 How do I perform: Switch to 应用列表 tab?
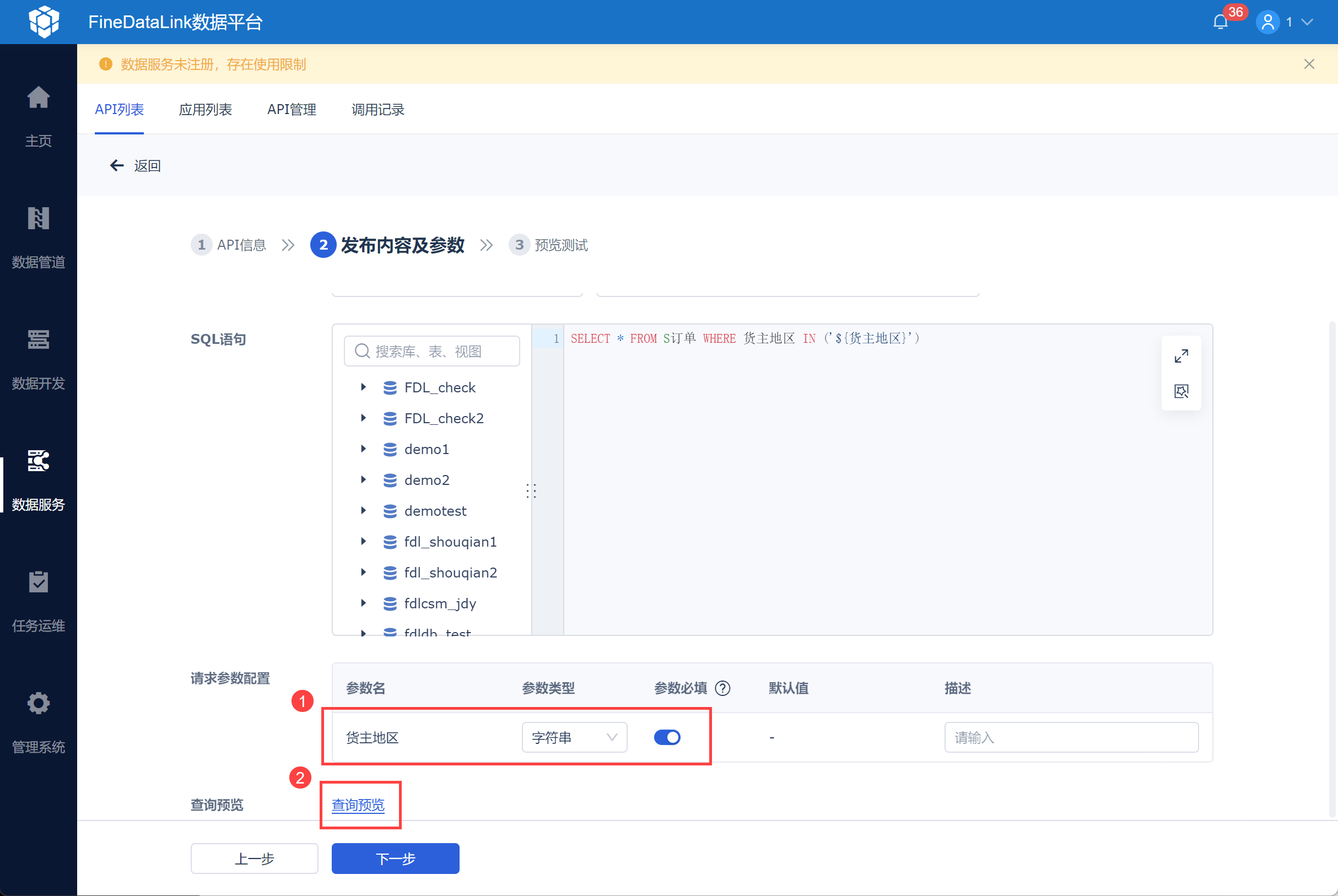(x=205, y=110)
